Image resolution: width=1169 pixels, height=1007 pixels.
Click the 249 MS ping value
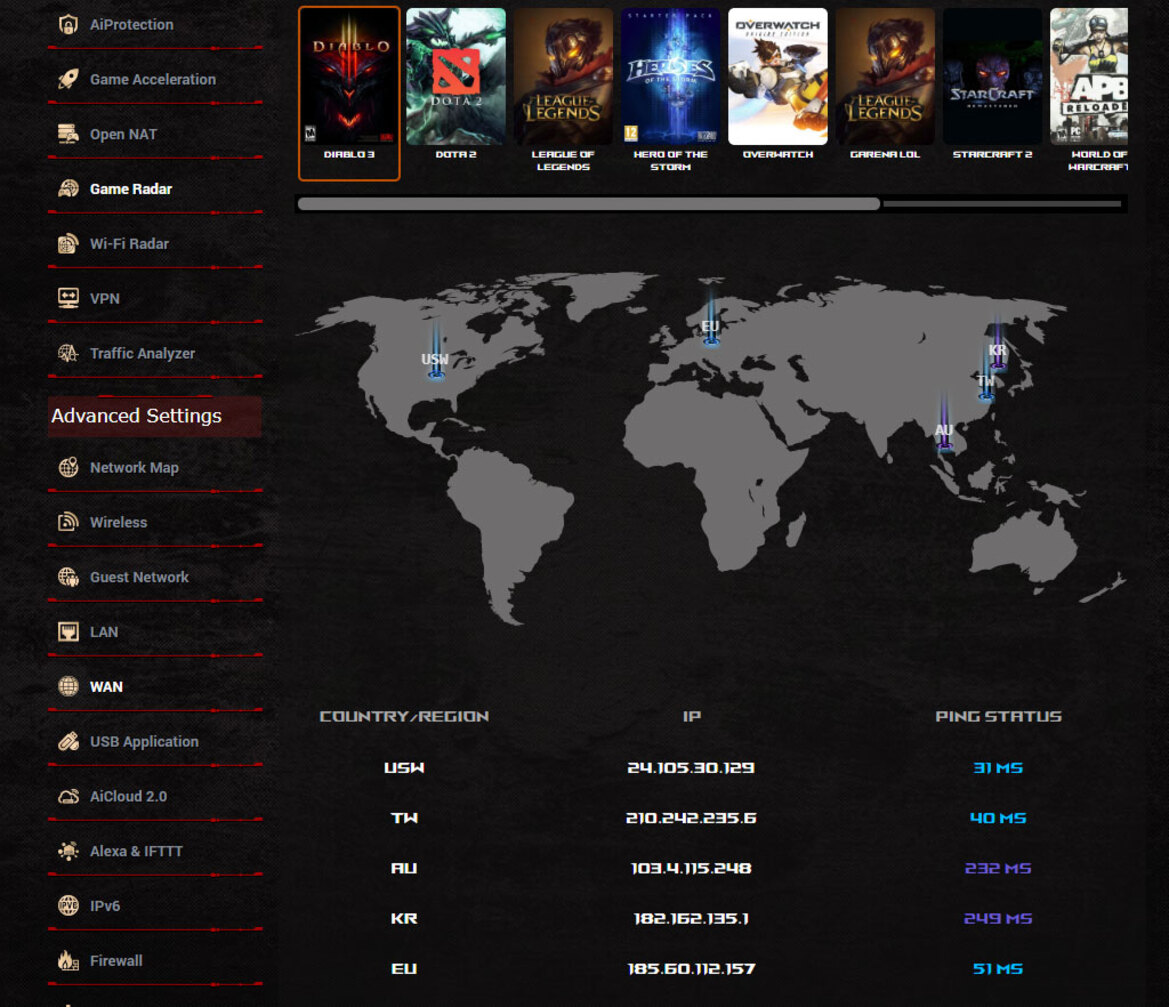click(x=998, y=918)
